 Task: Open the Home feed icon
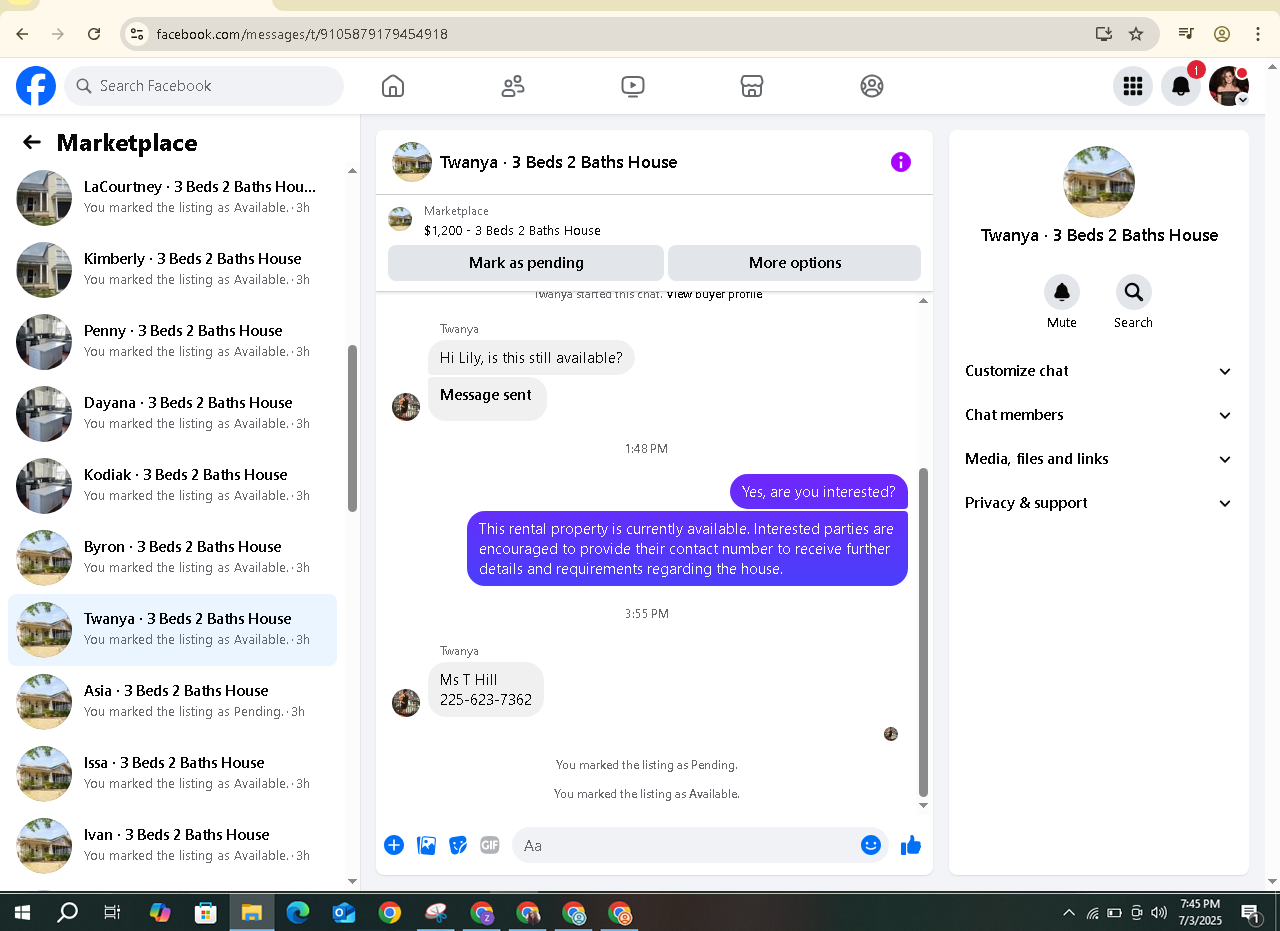tap(393, 86)
